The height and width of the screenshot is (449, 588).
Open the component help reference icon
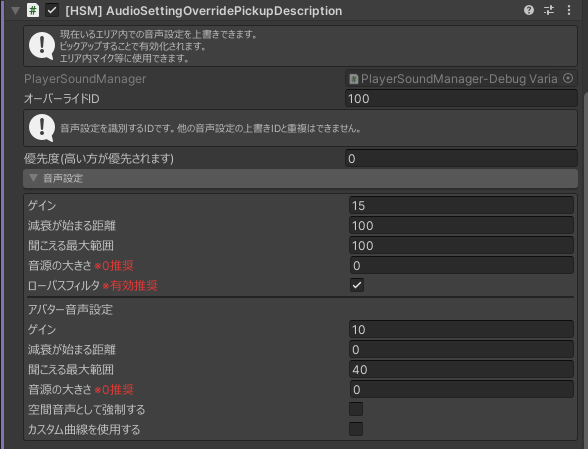click(529, 10)
